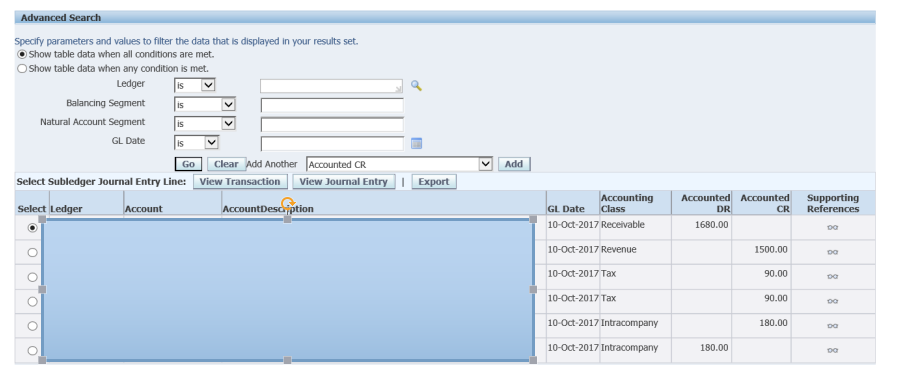The image size is (902, 387).
Task: Expand the Add Another 'Accounted CR' dropdown
Action: pos(400,164)
